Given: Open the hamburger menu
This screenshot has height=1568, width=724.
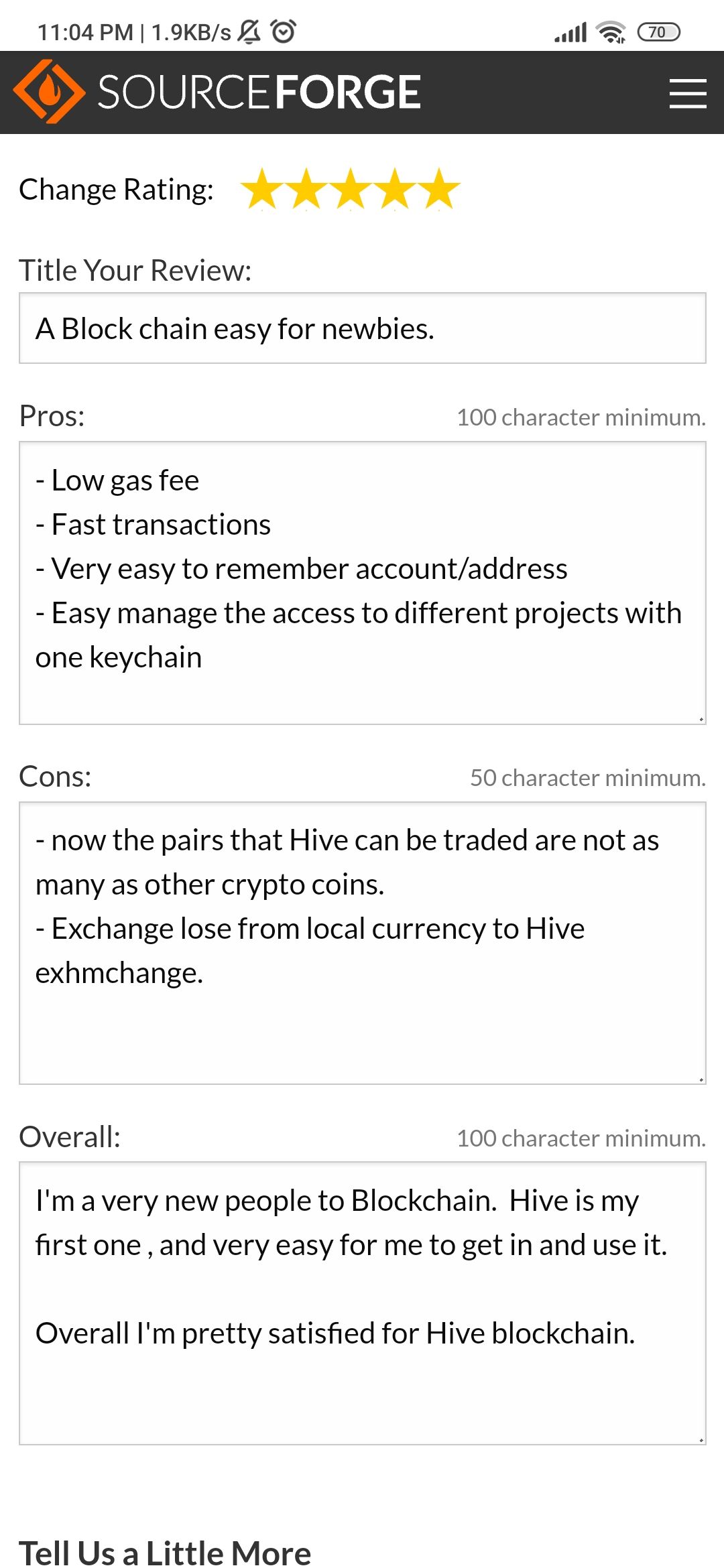Looking at the screenshot, I should [688, 93].
